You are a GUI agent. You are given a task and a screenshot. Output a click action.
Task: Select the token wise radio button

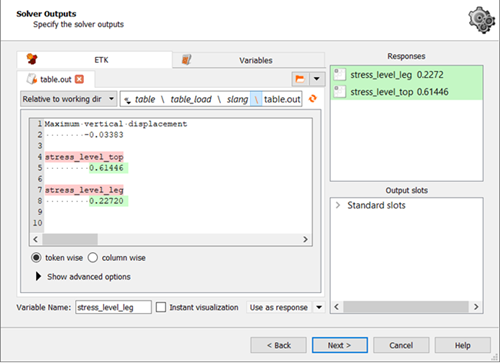(x=36, y=258)
